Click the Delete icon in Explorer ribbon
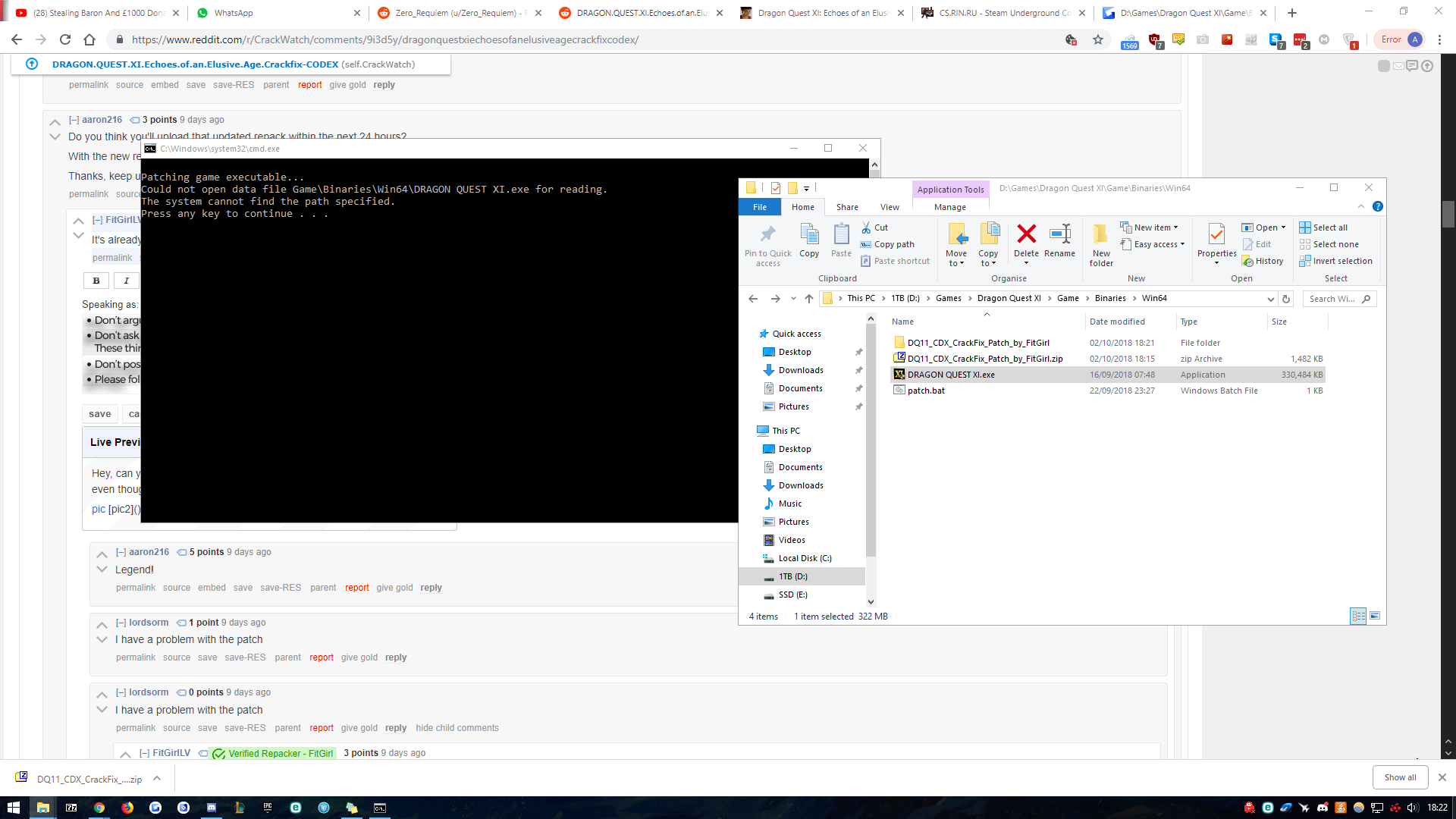The height and width of the screenshot is (819, 1456). click(x=1026, y=234)
